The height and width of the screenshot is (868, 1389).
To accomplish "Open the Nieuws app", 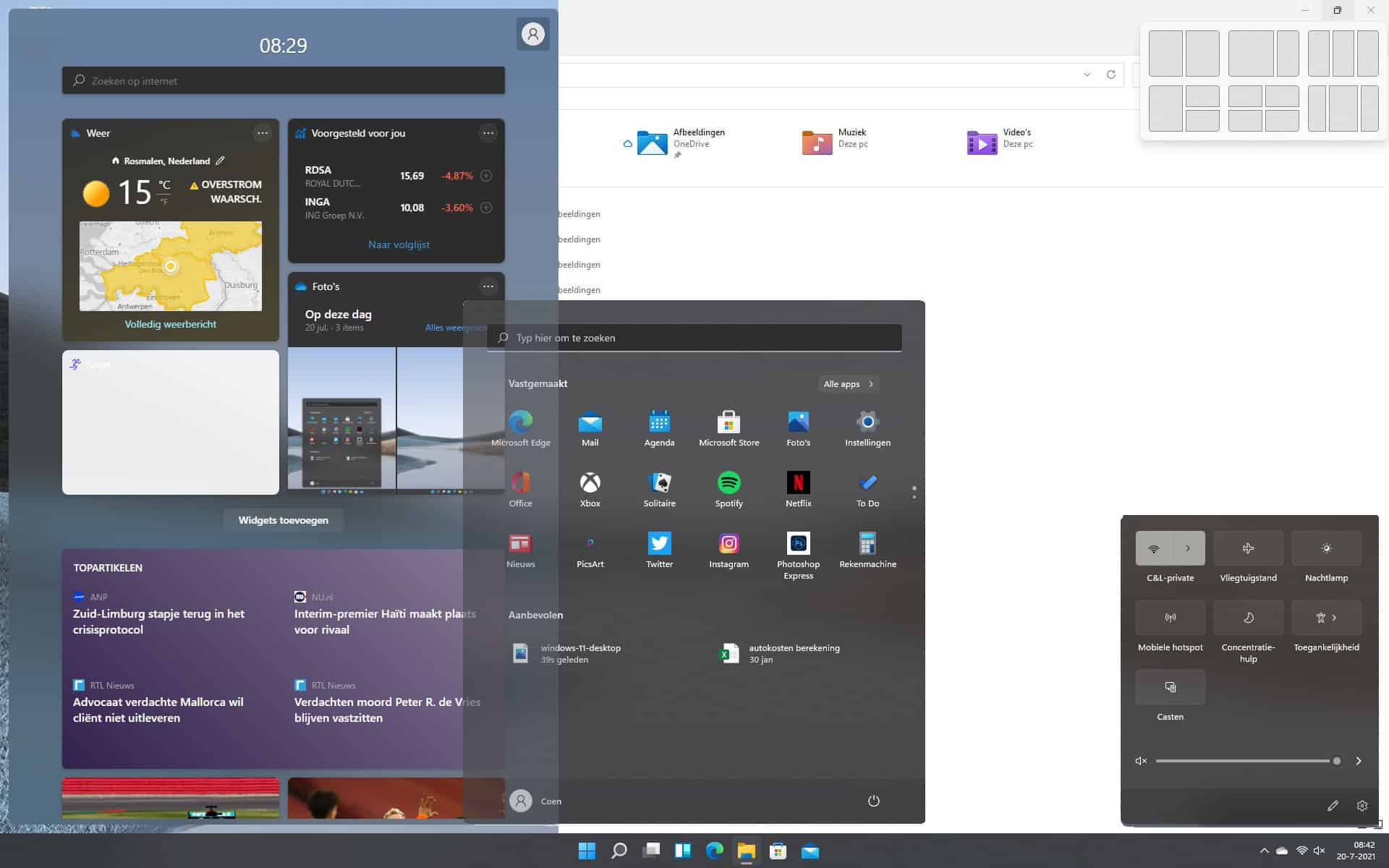I will 521,550.
